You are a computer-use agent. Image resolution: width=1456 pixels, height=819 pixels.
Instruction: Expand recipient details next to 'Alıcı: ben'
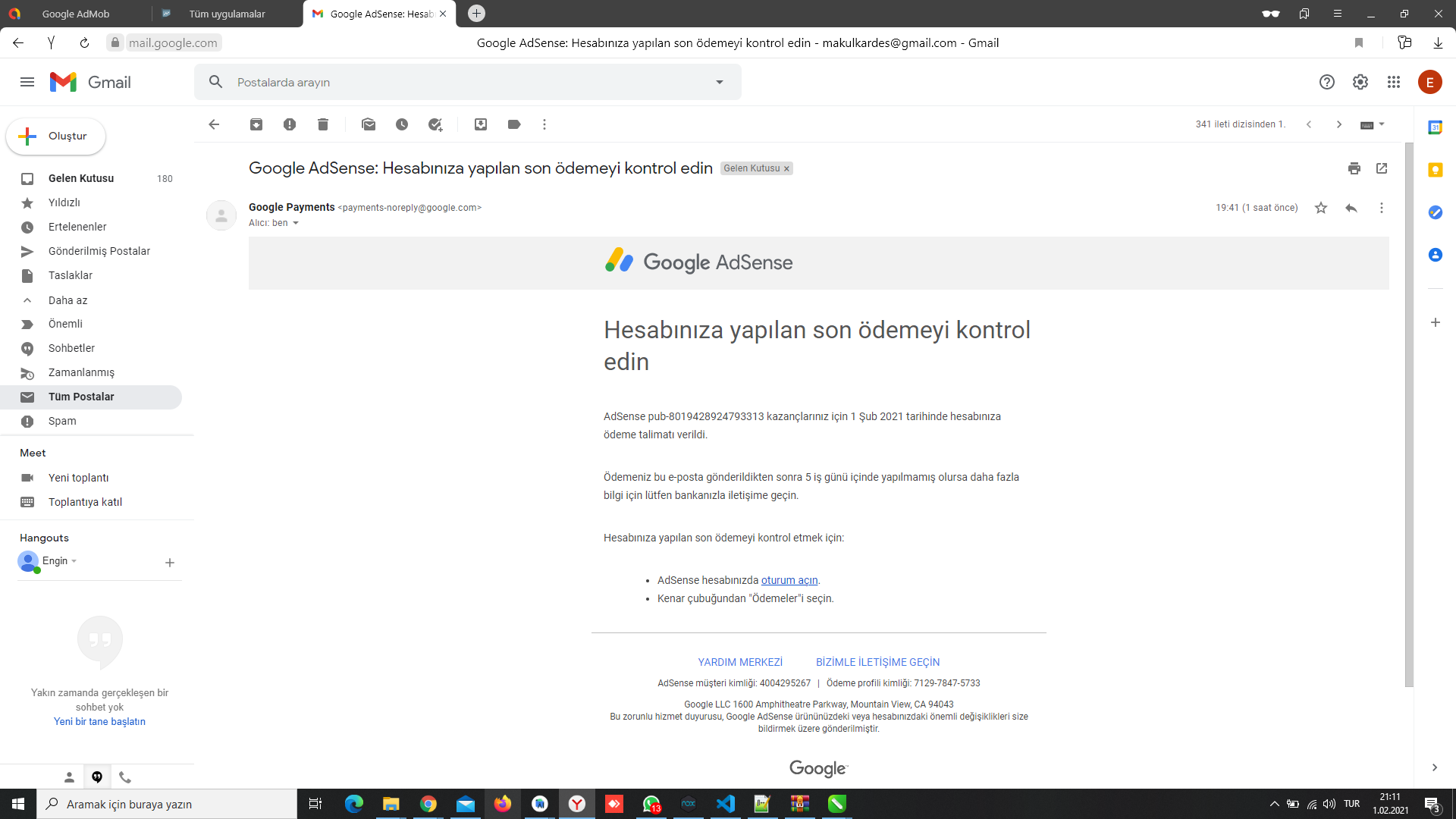coord(296,223)
